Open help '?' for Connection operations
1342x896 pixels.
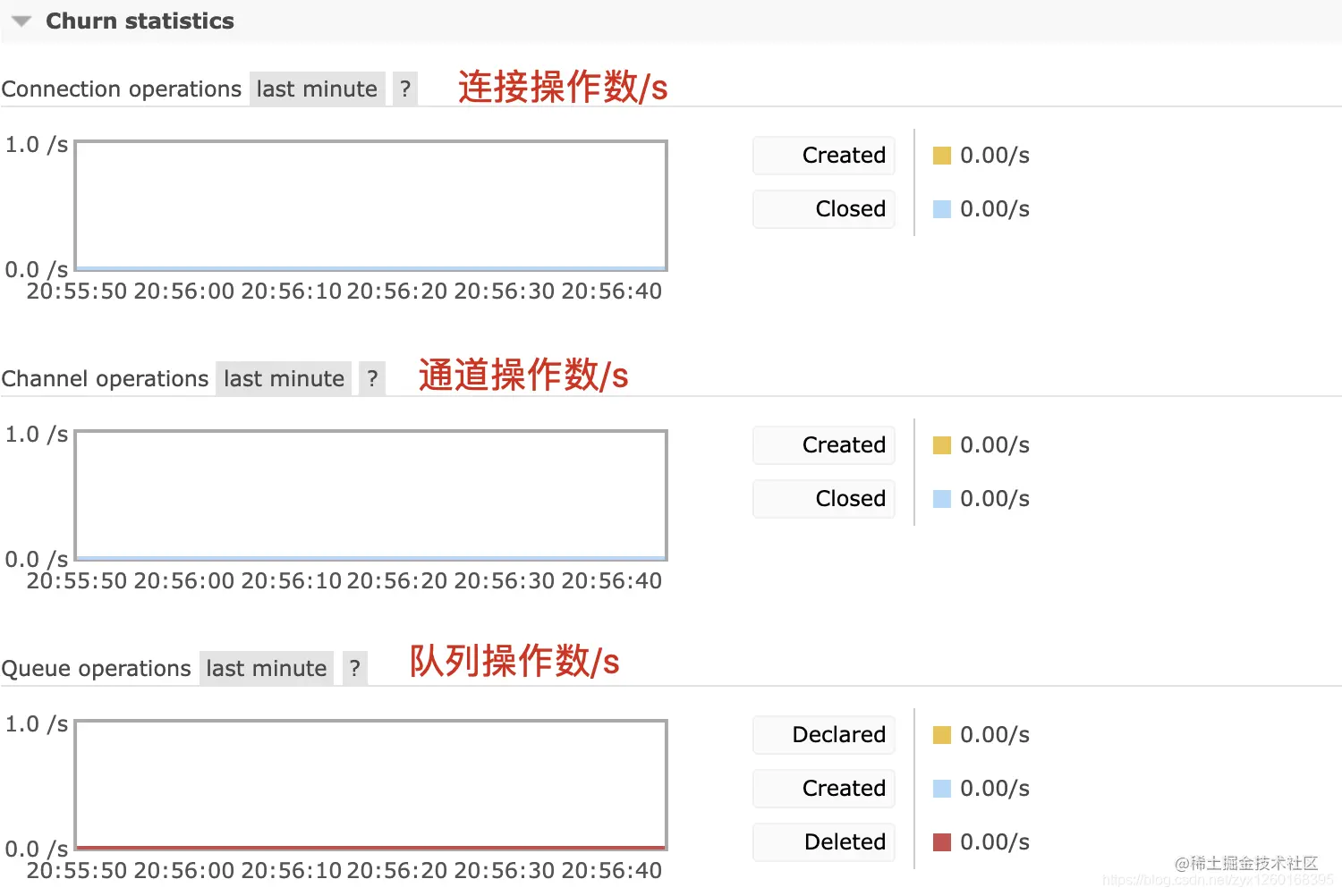tap(405, 89)
